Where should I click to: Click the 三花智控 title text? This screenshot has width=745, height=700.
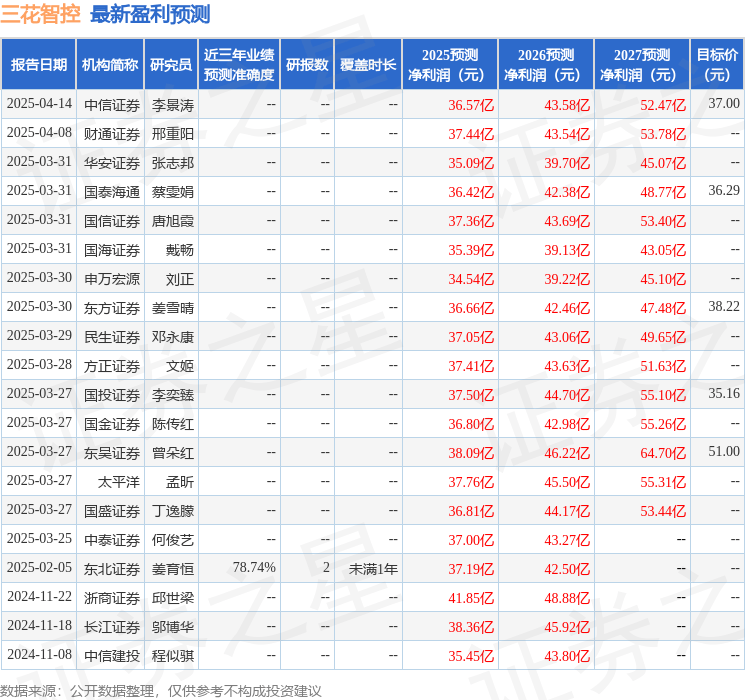click(x=40, y=14)
